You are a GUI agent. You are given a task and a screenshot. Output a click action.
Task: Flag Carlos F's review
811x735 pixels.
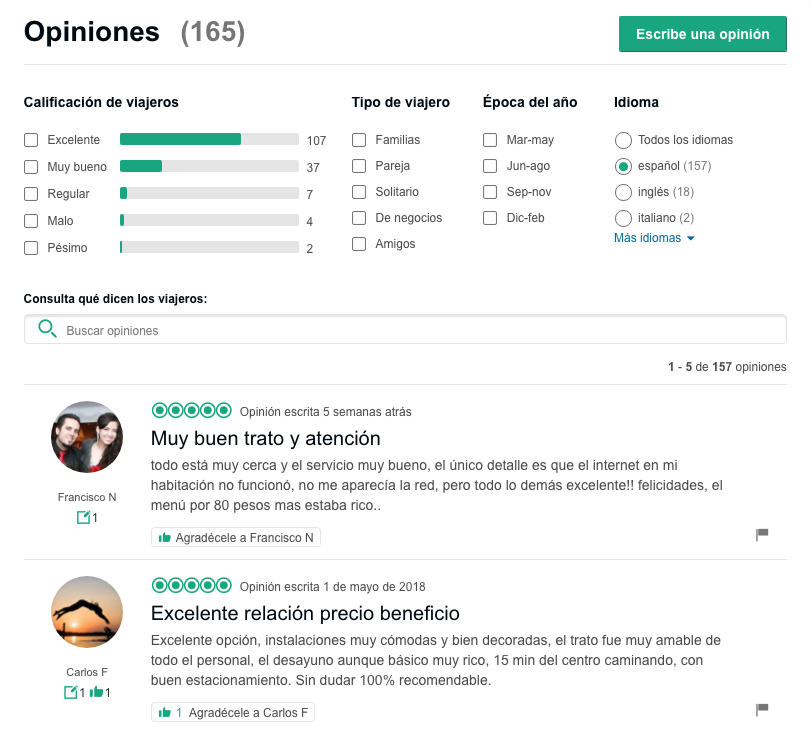coord(762,710)
